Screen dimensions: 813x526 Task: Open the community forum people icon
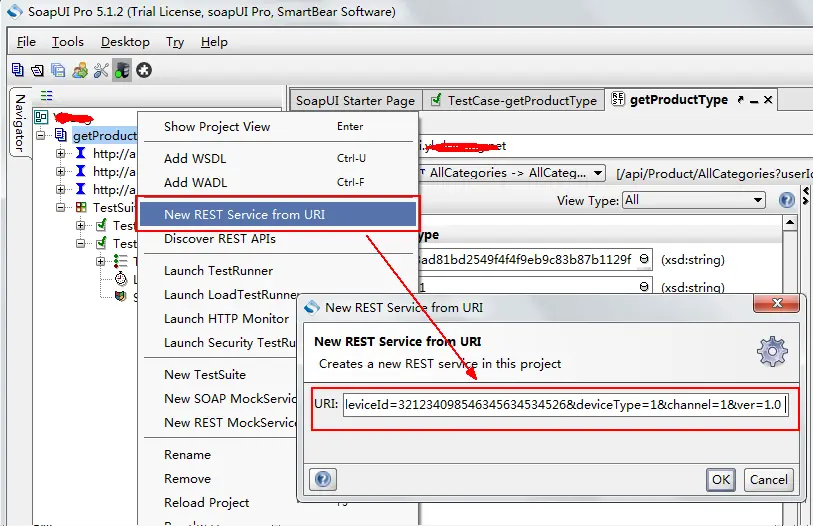pyautogui.click(x=80, y=70)
